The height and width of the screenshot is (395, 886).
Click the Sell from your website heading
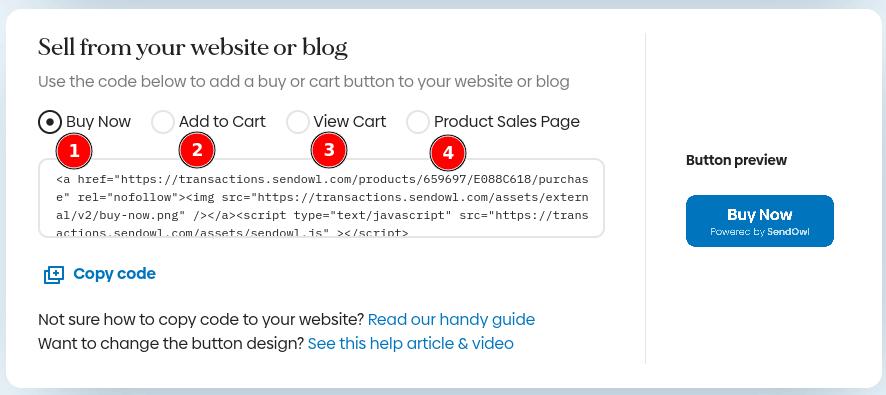click(x=193, y=49)
